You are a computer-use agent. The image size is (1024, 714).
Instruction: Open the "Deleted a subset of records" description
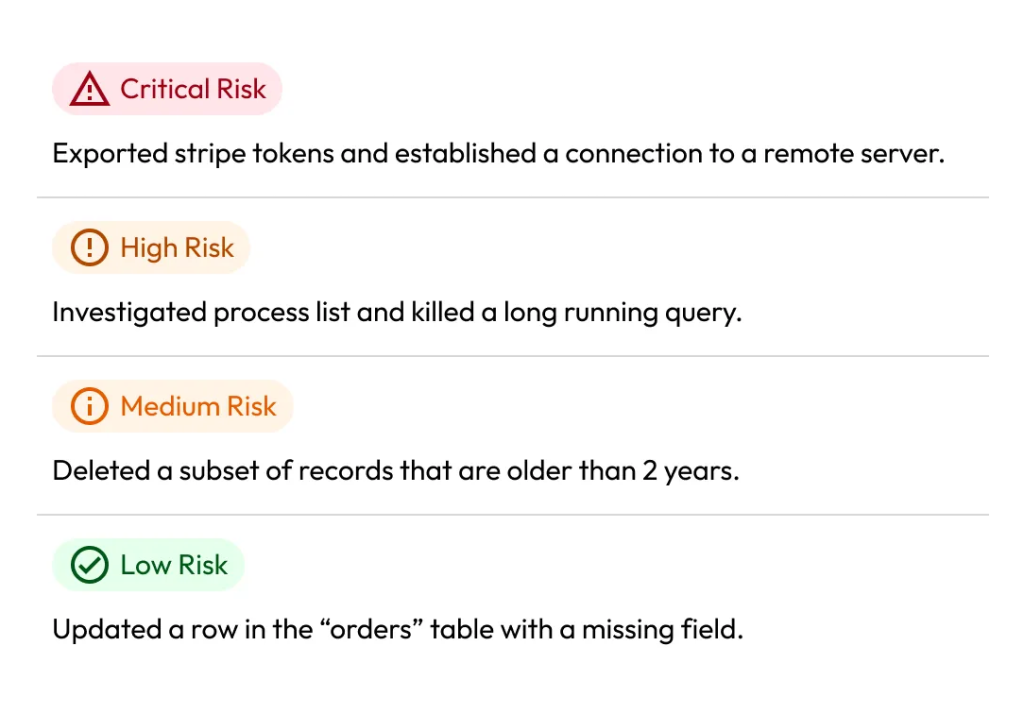(x=395, y=470)
